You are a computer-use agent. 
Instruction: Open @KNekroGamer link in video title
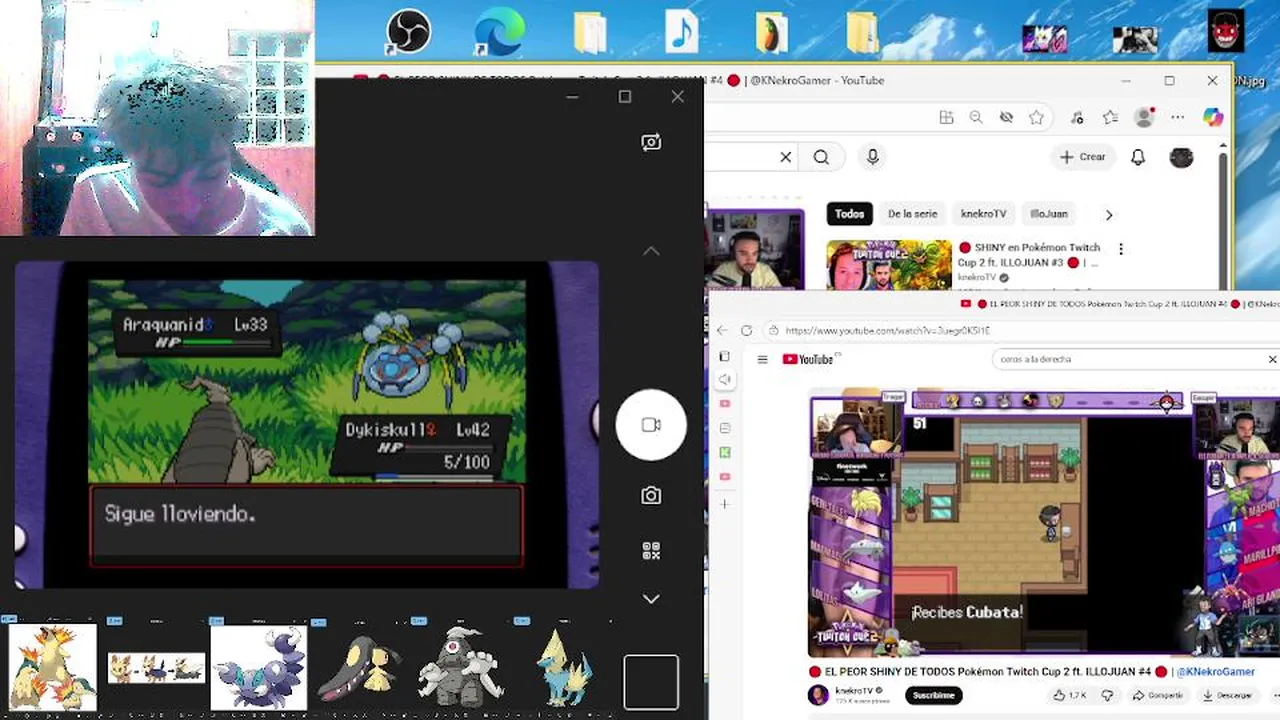pos(1215,672)
